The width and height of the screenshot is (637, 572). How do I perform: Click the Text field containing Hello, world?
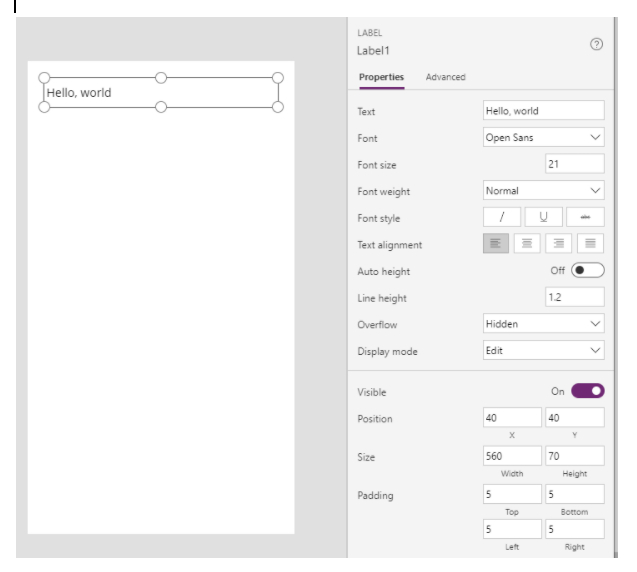coord(544,110)
